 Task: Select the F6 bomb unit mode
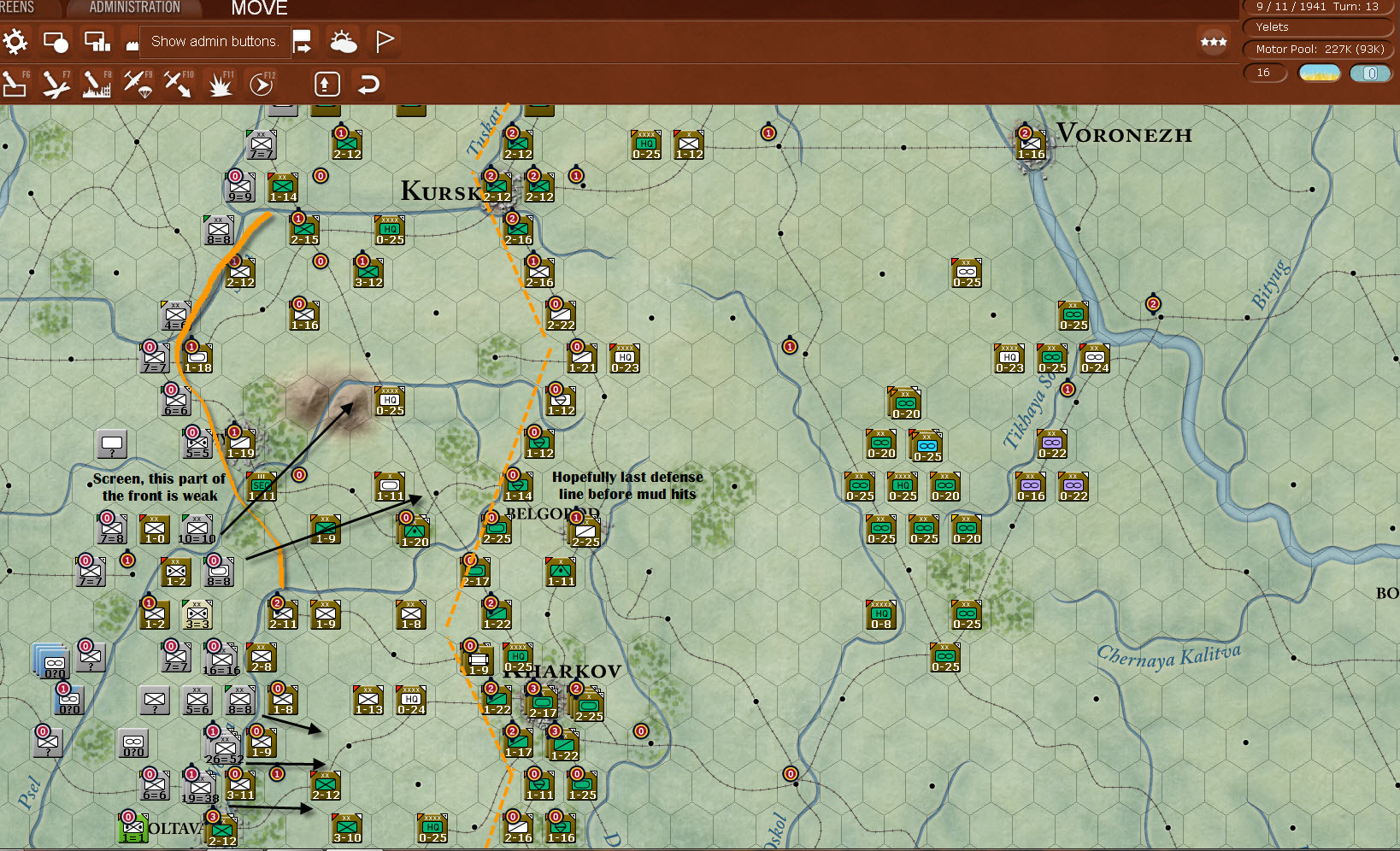tap(15, 84)
